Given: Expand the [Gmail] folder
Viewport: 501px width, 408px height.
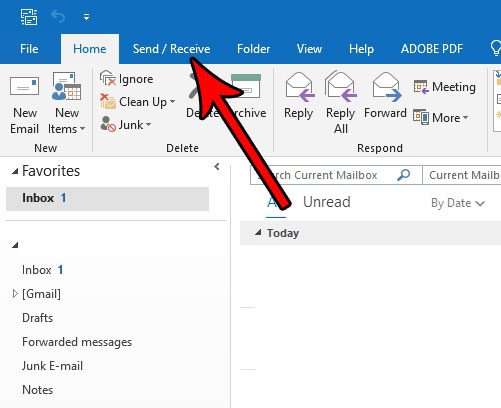Looking at the screenshot, I should tap(15, 294).
